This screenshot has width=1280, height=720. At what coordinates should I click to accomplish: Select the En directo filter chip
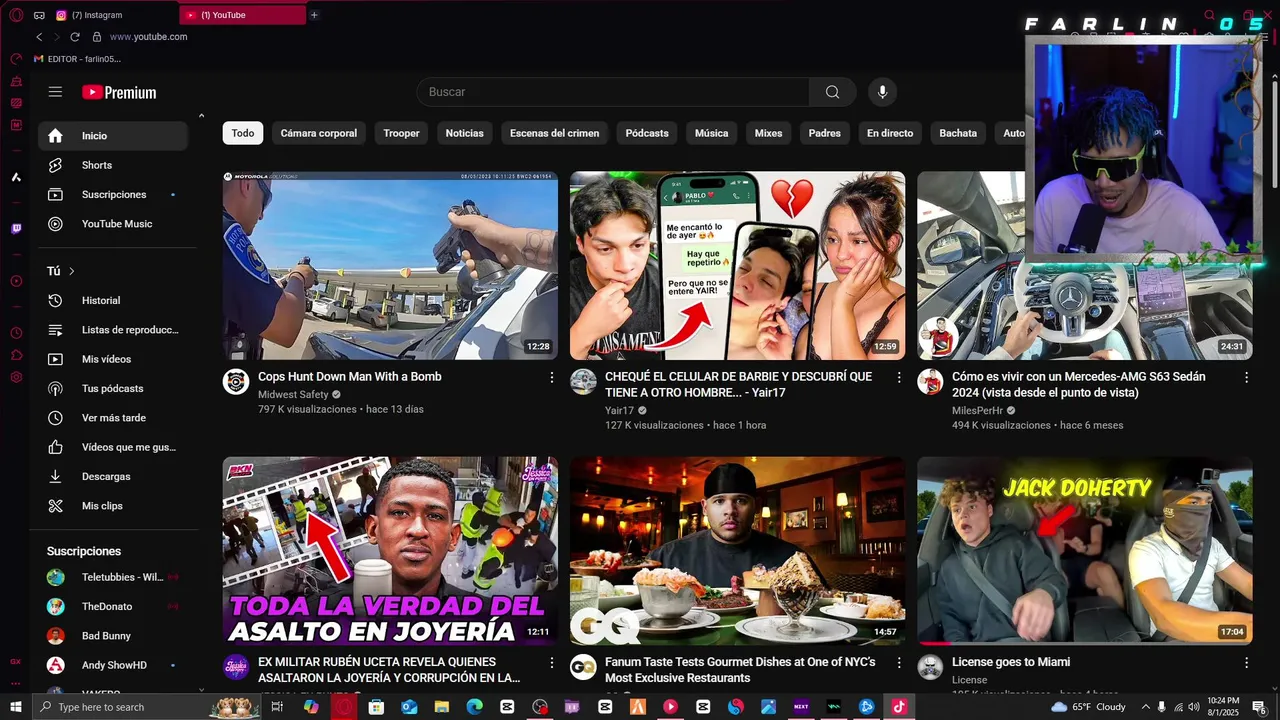coord(890,133)
